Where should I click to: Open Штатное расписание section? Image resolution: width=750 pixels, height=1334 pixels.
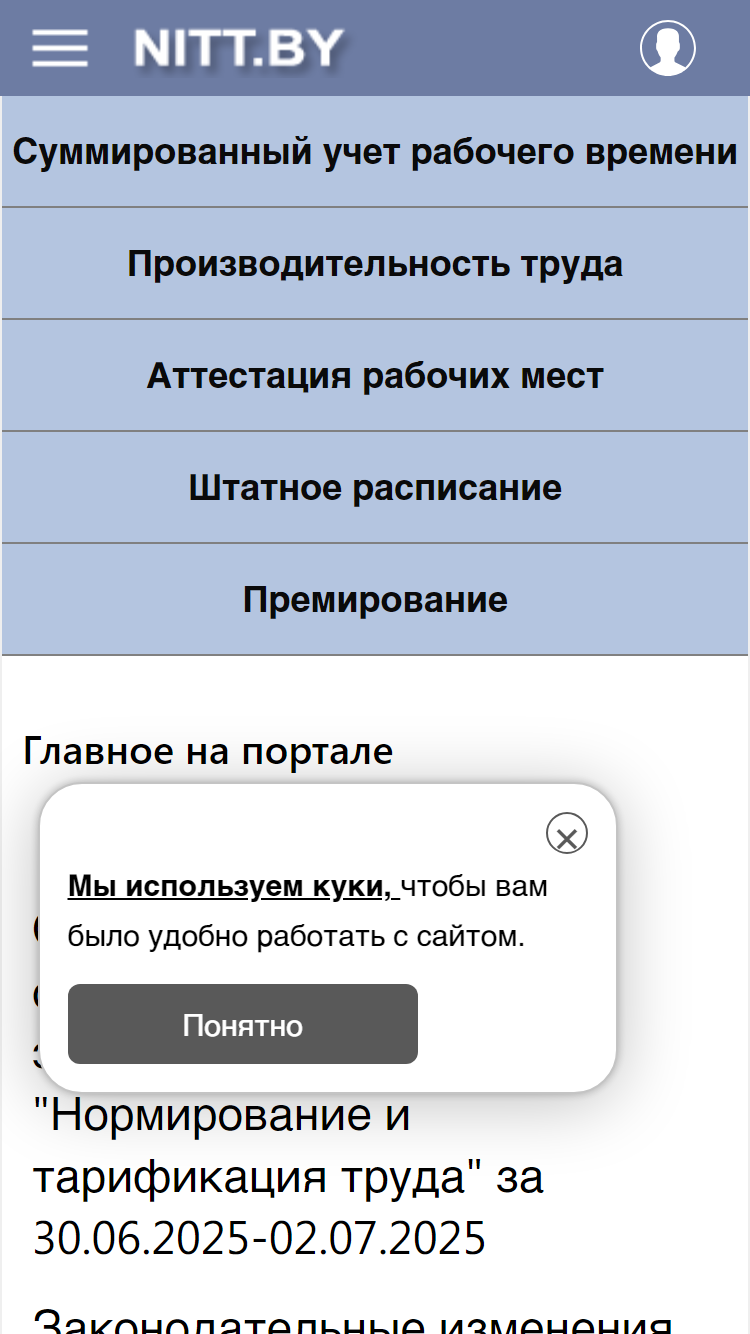(375, 488)
